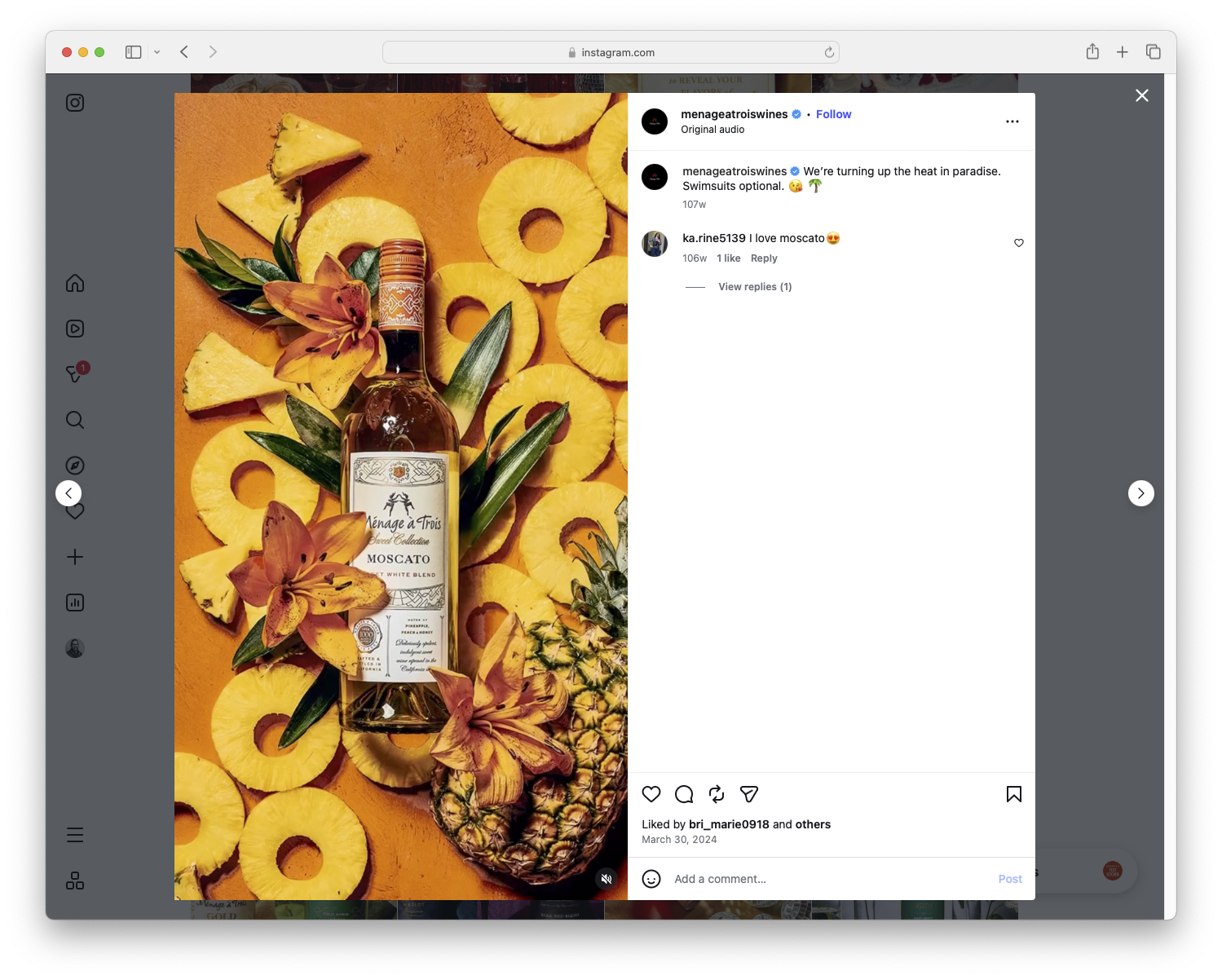Open Messages with one unread notification
The height and width of the screenshot is (980, 1222).
pos(76,373)
